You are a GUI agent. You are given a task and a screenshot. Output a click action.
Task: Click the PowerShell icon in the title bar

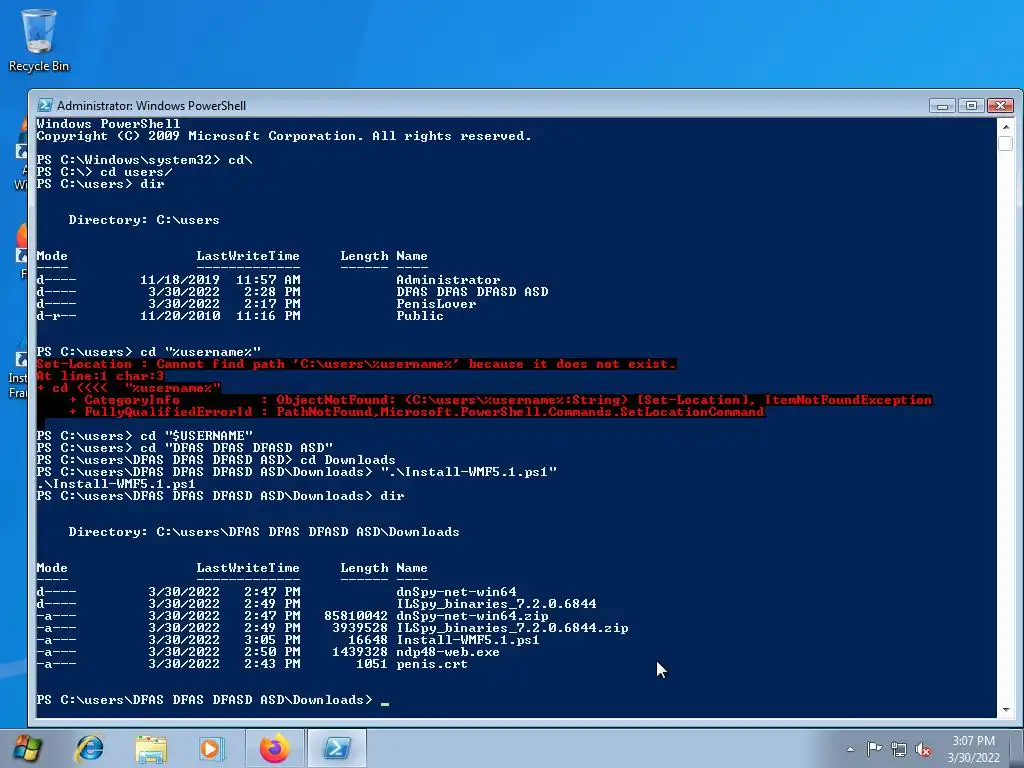tap(44, 105)
